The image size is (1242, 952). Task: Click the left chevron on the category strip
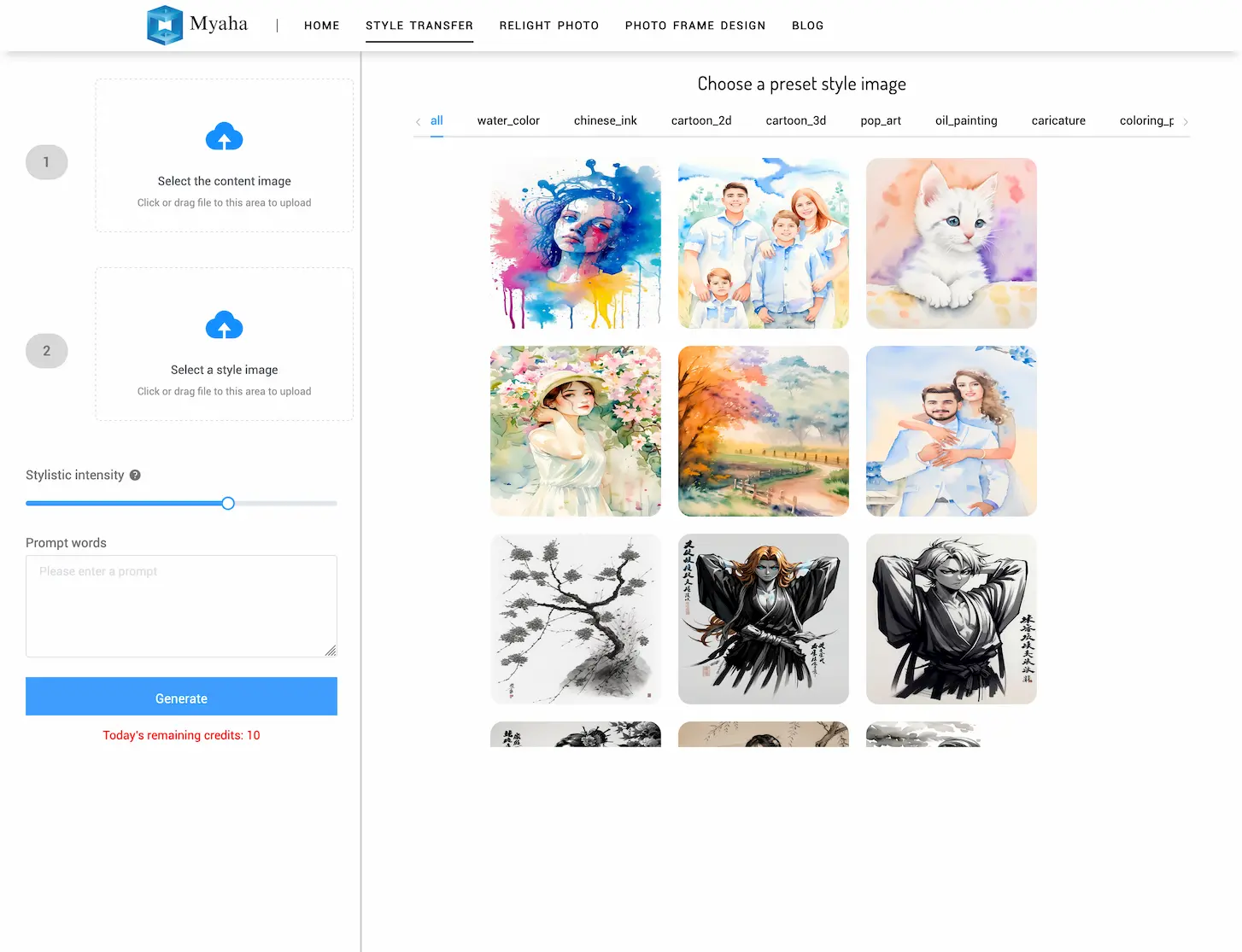[418, 121]
